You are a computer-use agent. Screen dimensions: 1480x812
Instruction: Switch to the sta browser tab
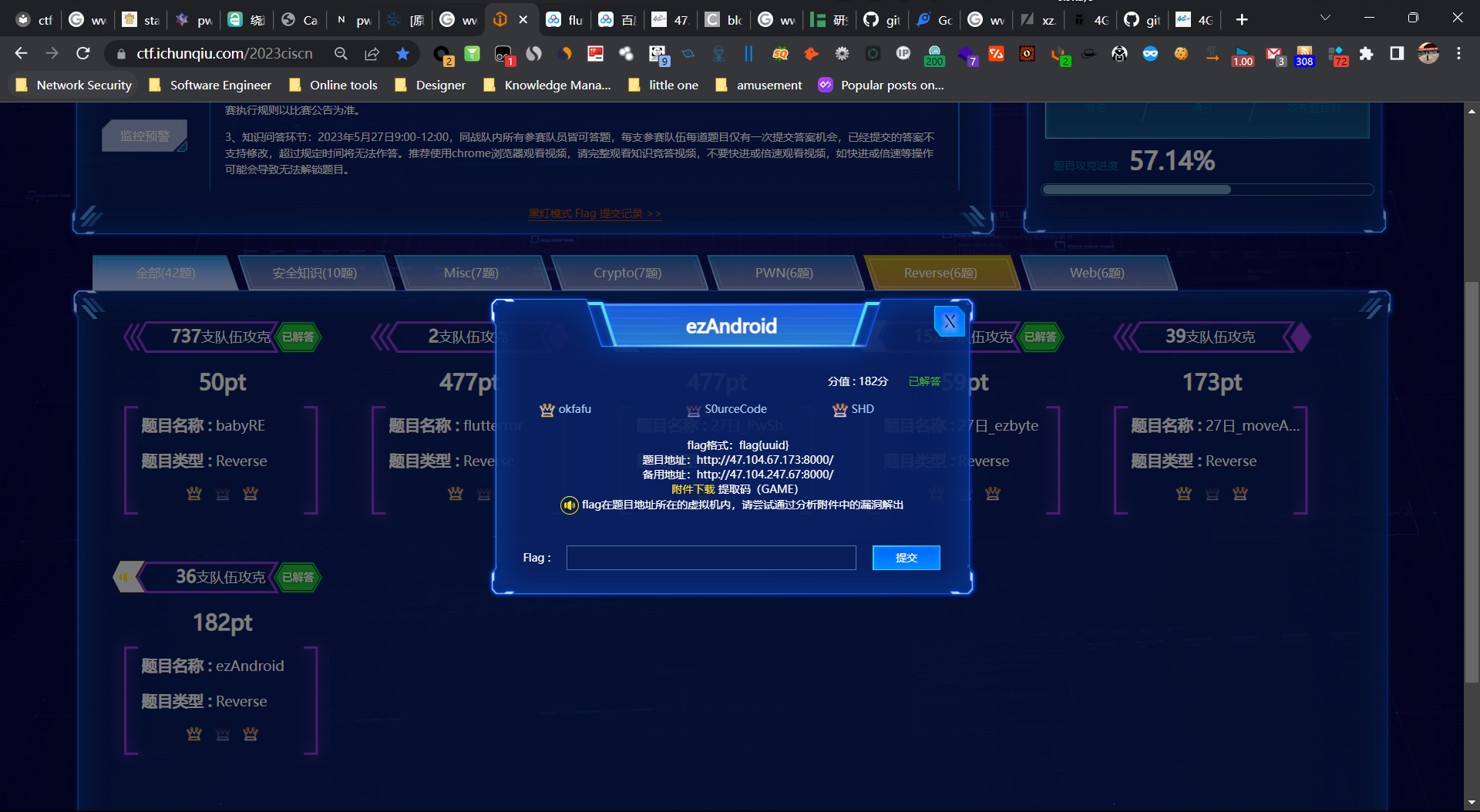coord(140,20)
